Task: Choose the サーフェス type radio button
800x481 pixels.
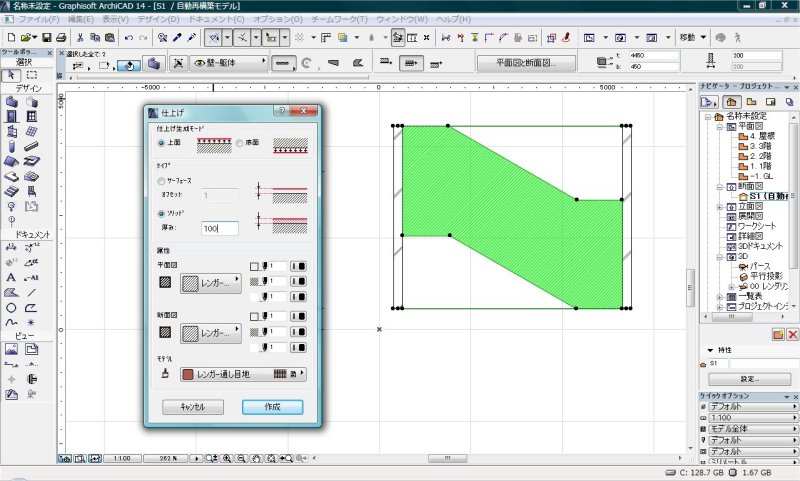Action: click(x=162, y=181)
